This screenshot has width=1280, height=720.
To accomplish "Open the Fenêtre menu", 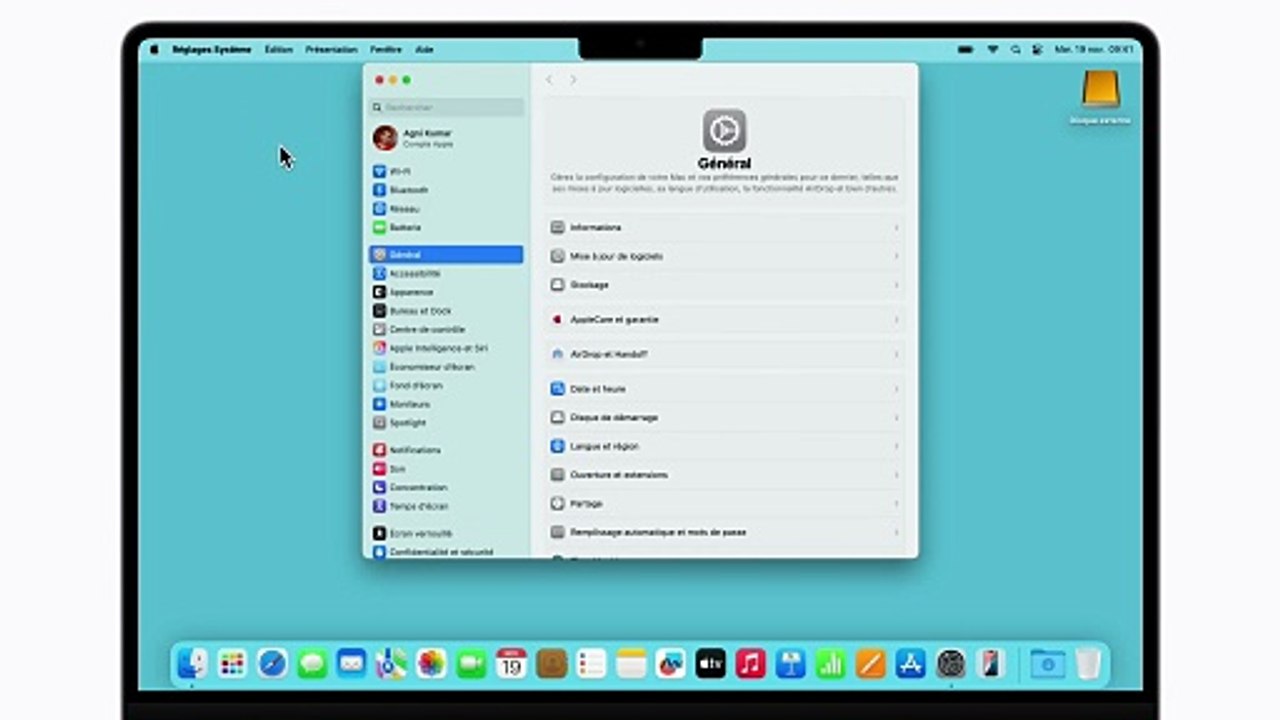I will 386,49.
